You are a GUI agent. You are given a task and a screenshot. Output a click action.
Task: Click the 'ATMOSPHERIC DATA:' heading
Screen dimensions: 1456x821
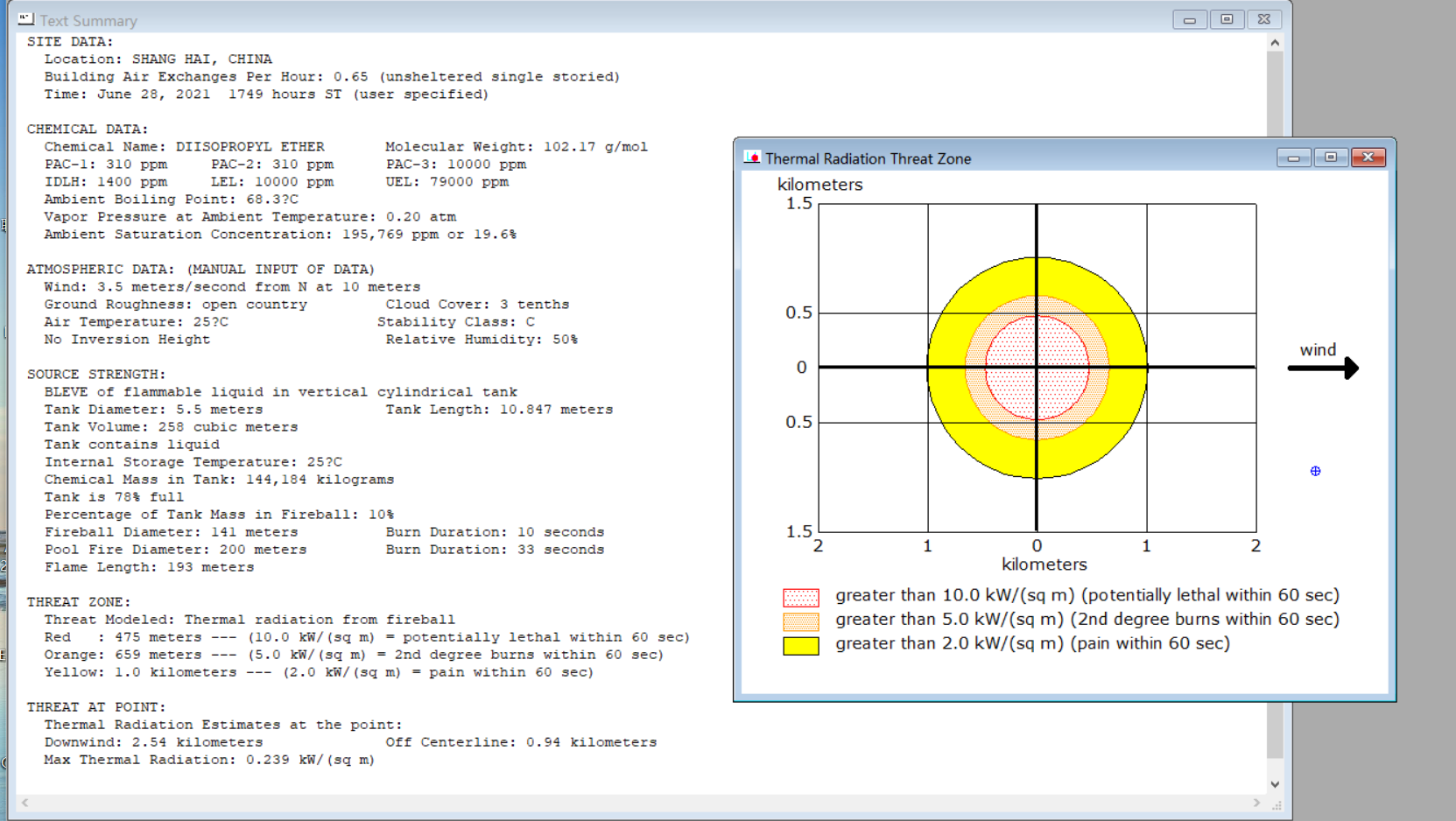coord(201,270)
